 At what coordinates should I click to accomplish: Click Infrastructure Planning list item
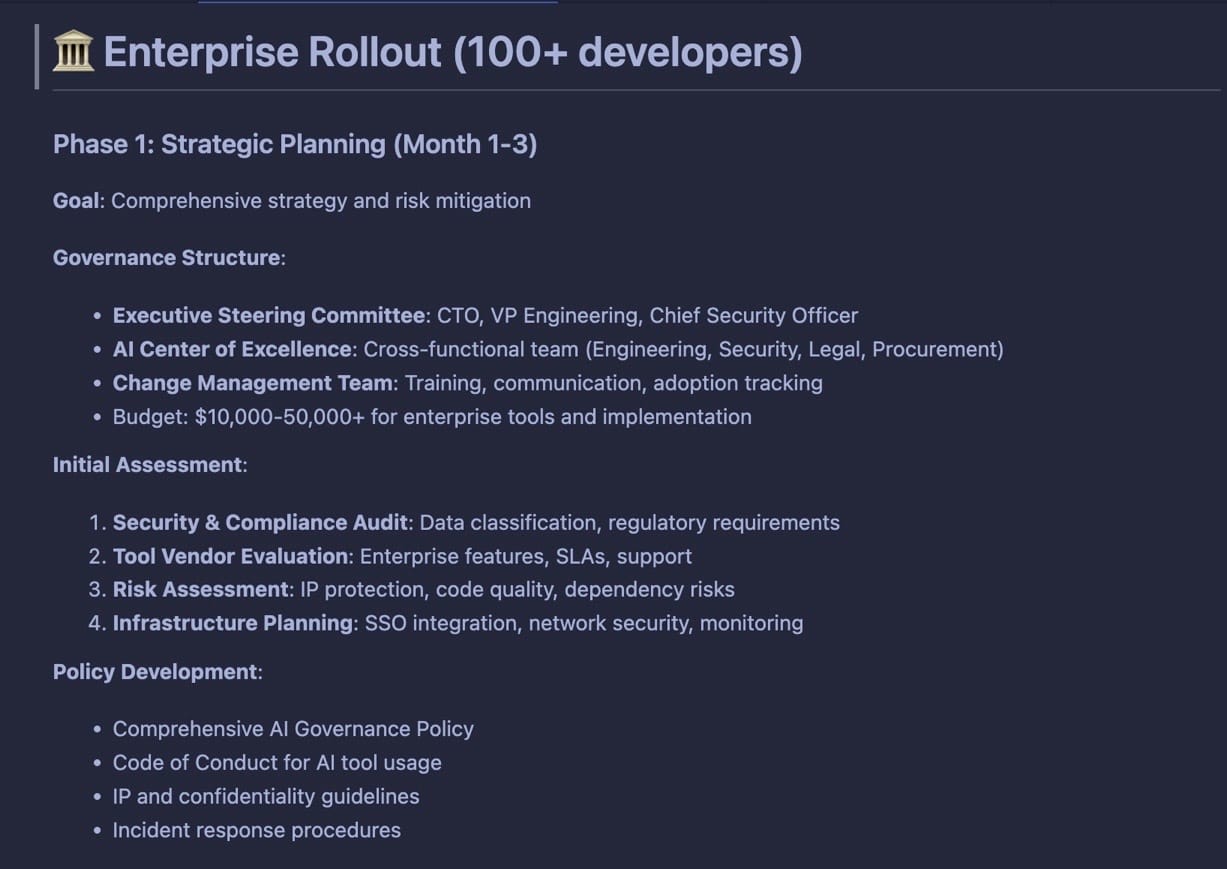pyautogui.click(x=458, y=623)
